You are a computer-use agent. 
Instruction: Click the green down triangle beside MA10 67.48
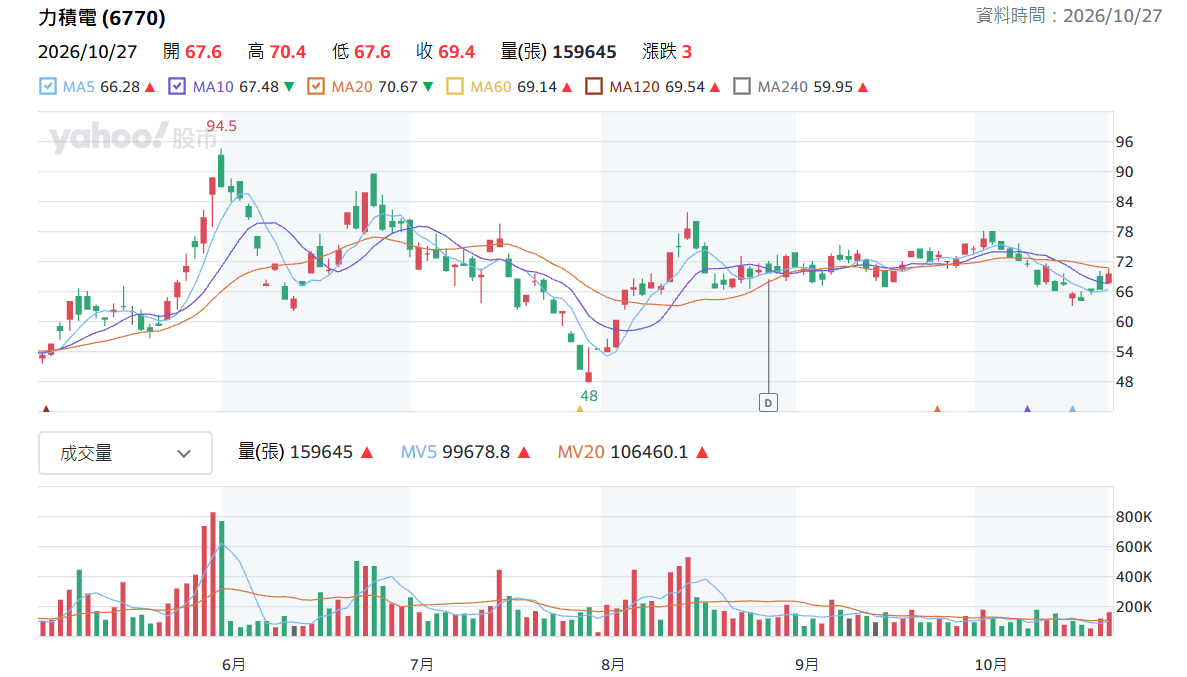pos(289,87)
